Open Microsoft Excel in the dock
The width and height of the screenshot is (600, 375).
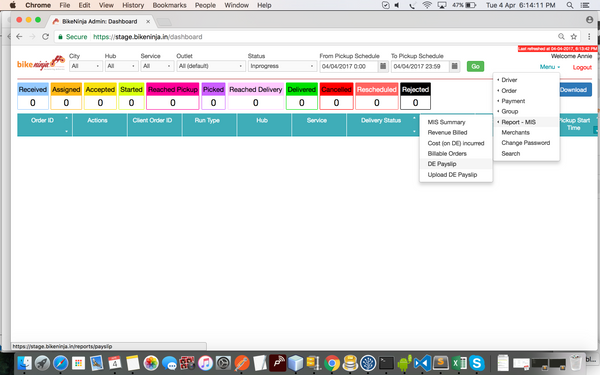click(459, 363)
